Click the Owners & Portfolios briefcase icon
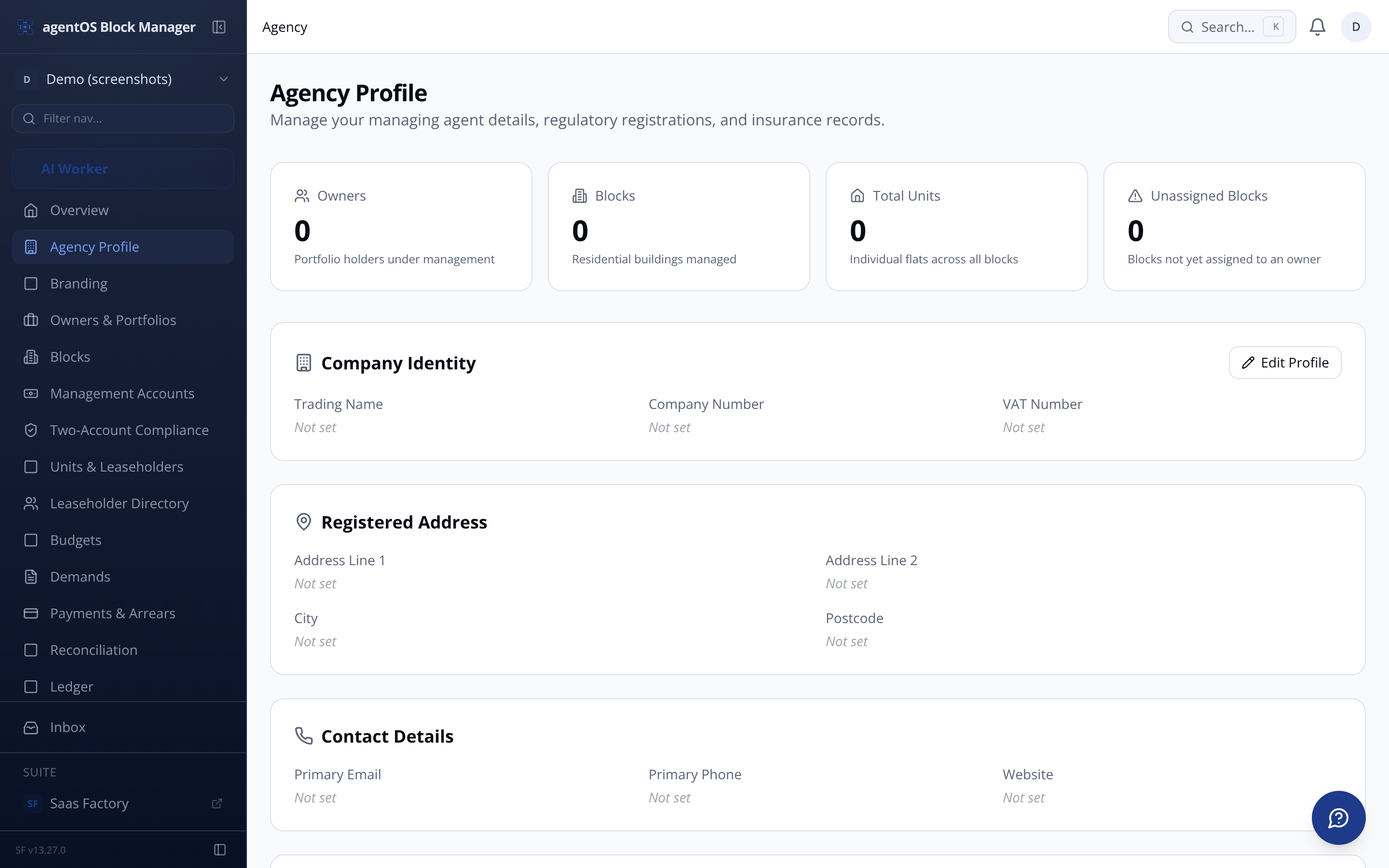This screenshot has width=1389, height=868. point(31,320)
